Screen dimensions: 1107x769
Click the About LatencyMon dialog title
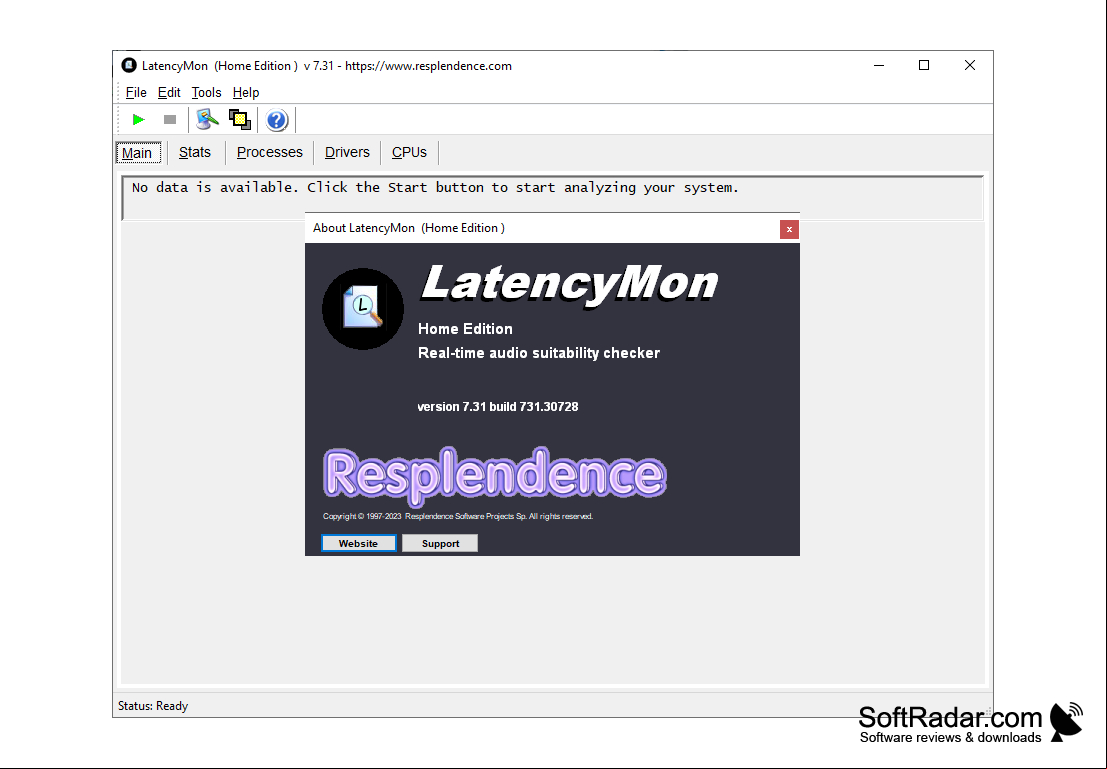(x=409, y=228)
